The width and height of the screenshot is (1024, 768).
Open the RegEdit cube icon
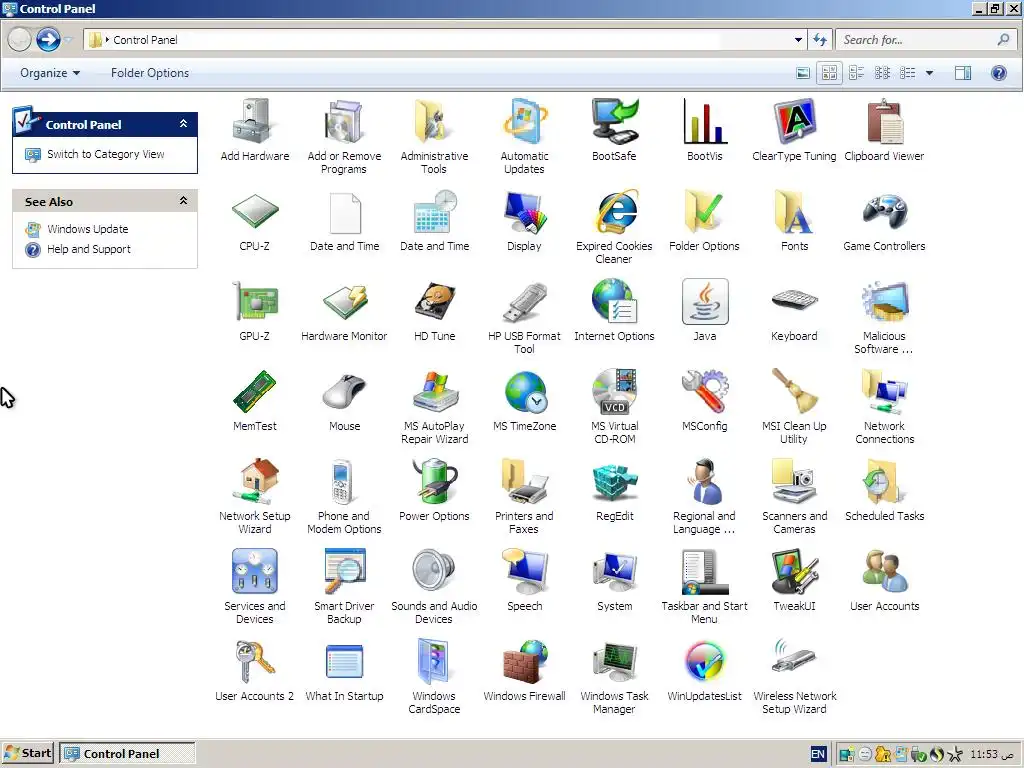614,491
